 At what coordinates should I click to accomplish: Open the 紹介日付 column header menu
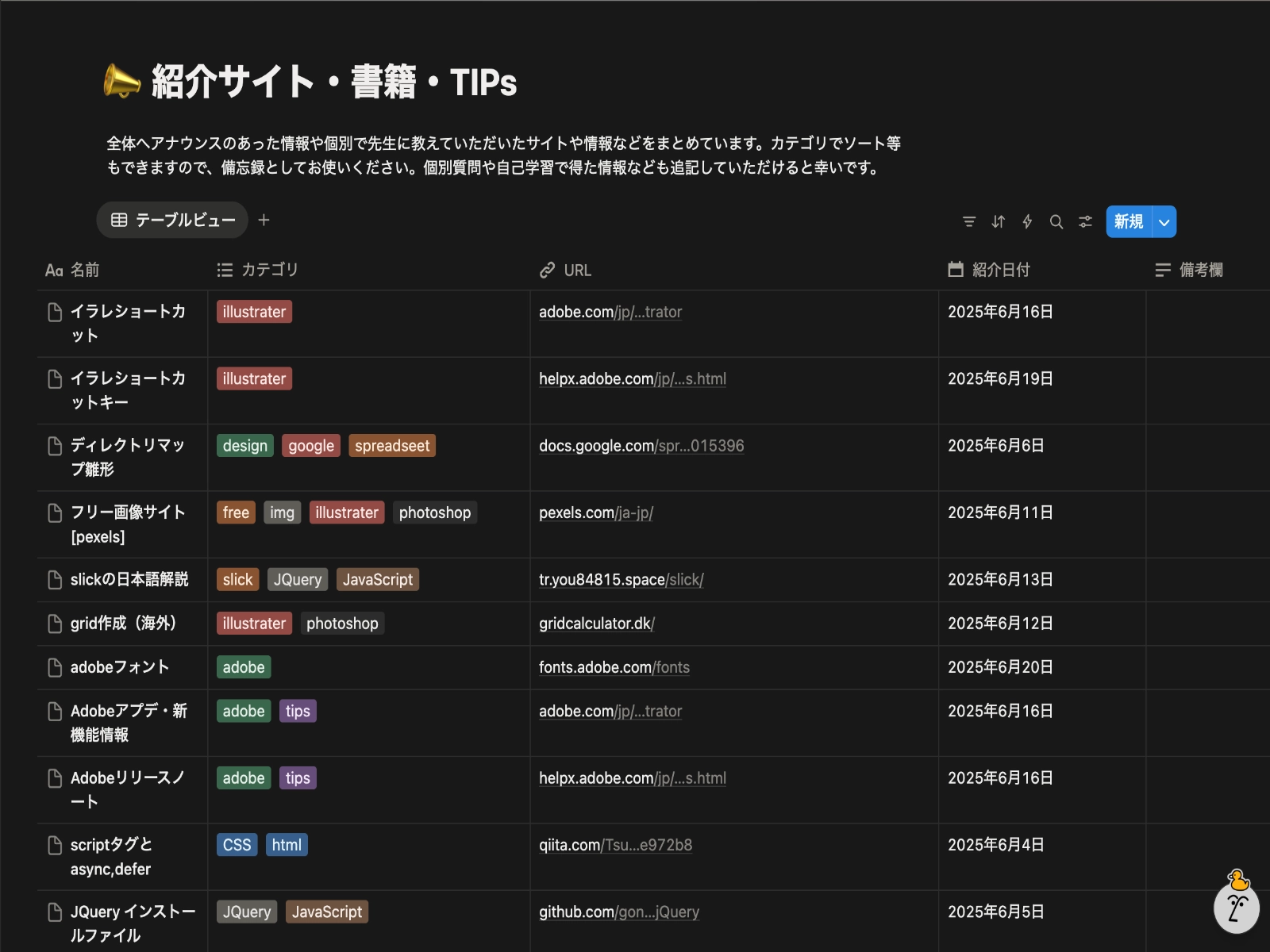click(x=1000, y=270)
